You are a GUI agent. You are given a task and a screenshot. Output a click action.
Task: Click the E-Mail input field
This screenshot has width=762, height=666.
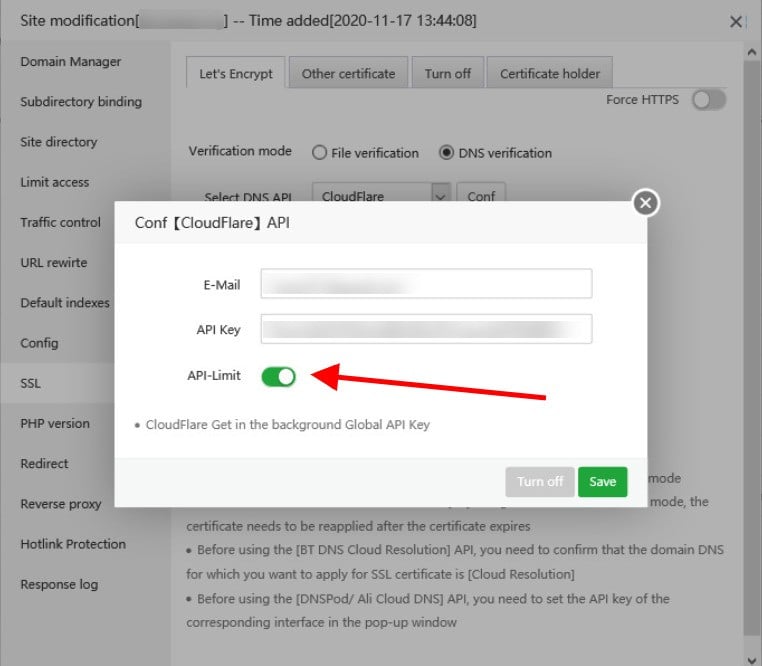click(x=426, y=283)
